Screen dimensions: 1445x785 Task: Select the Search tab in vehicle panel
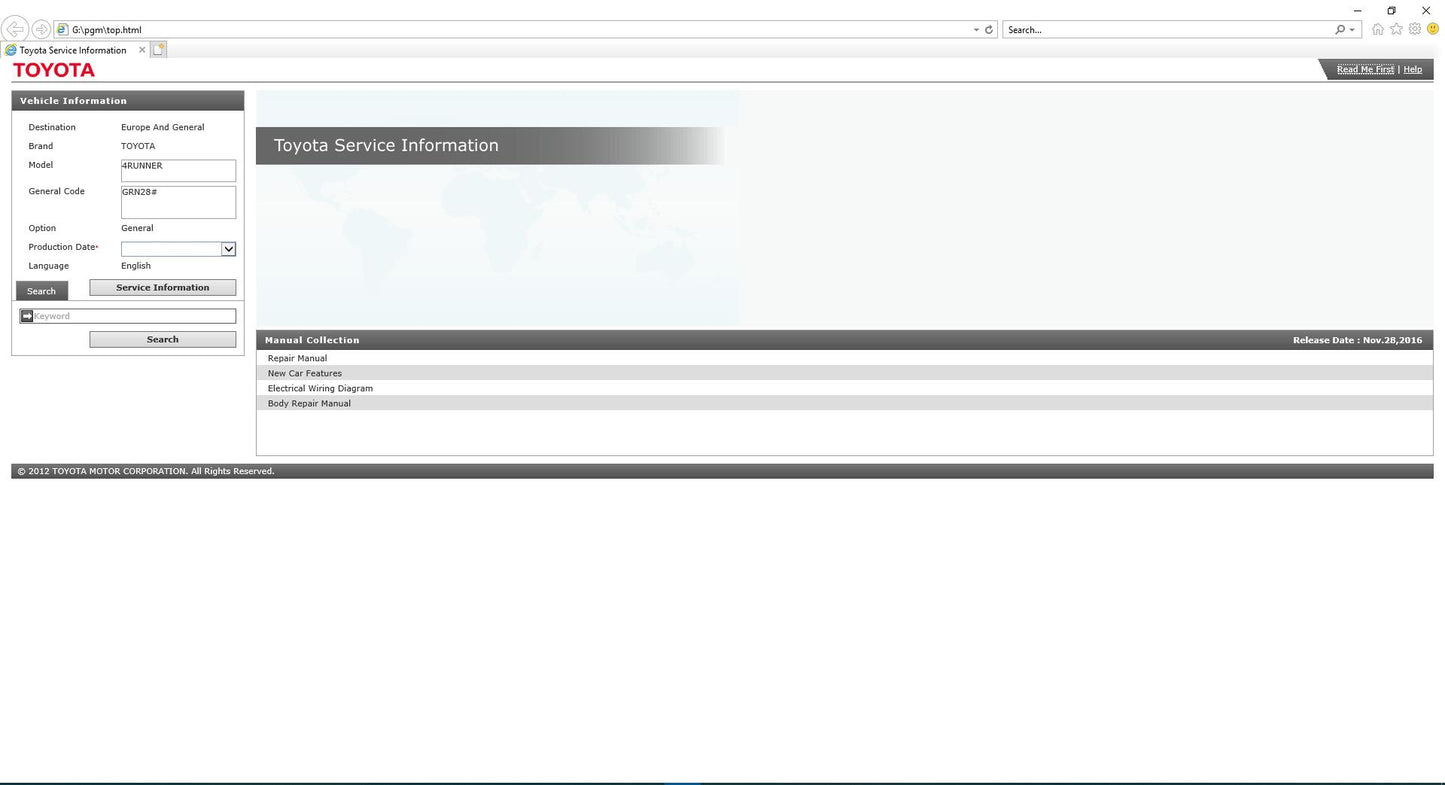coord(42,291)
